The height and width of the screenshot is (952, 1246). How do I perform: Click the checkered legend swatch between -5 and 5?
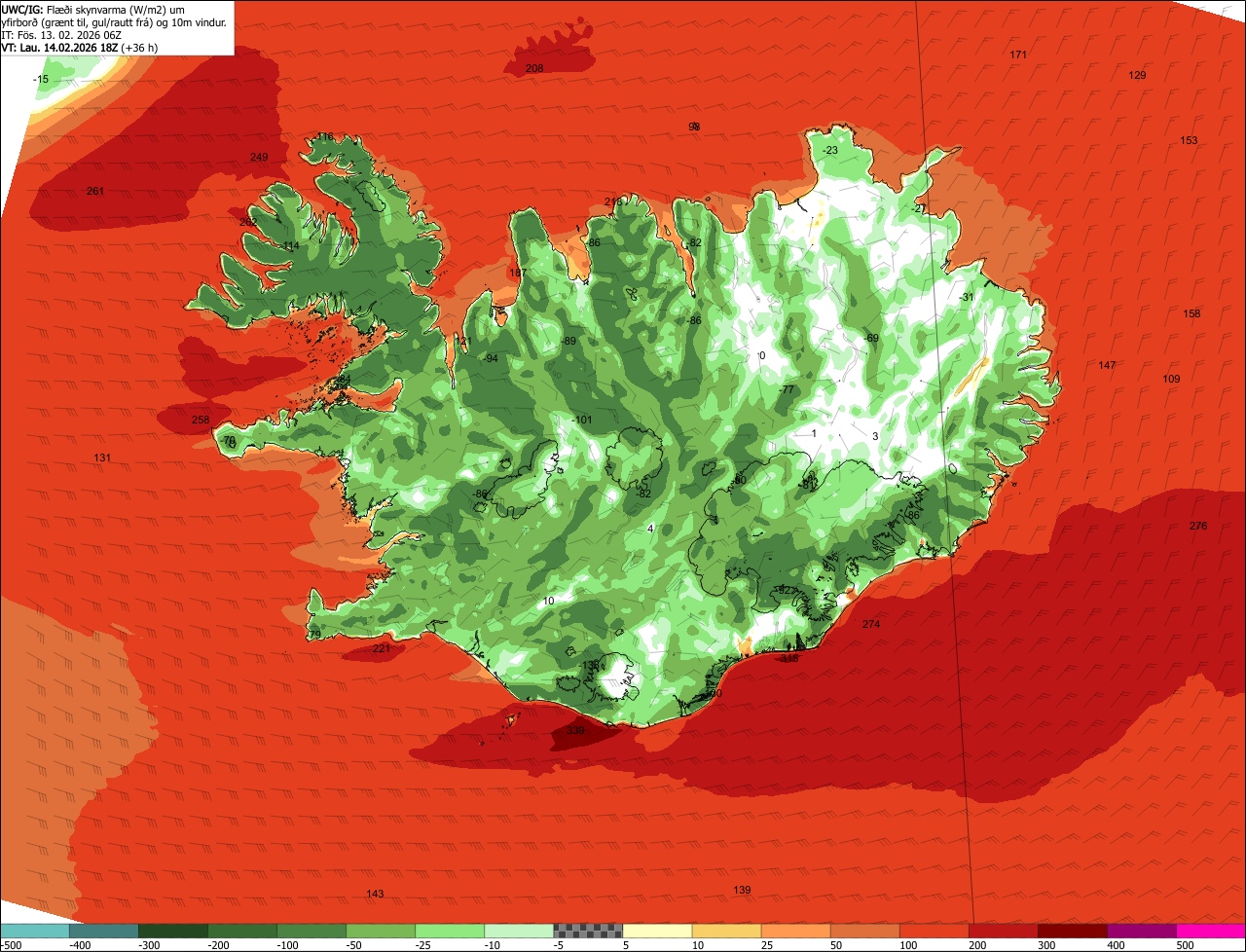(588, 931)
